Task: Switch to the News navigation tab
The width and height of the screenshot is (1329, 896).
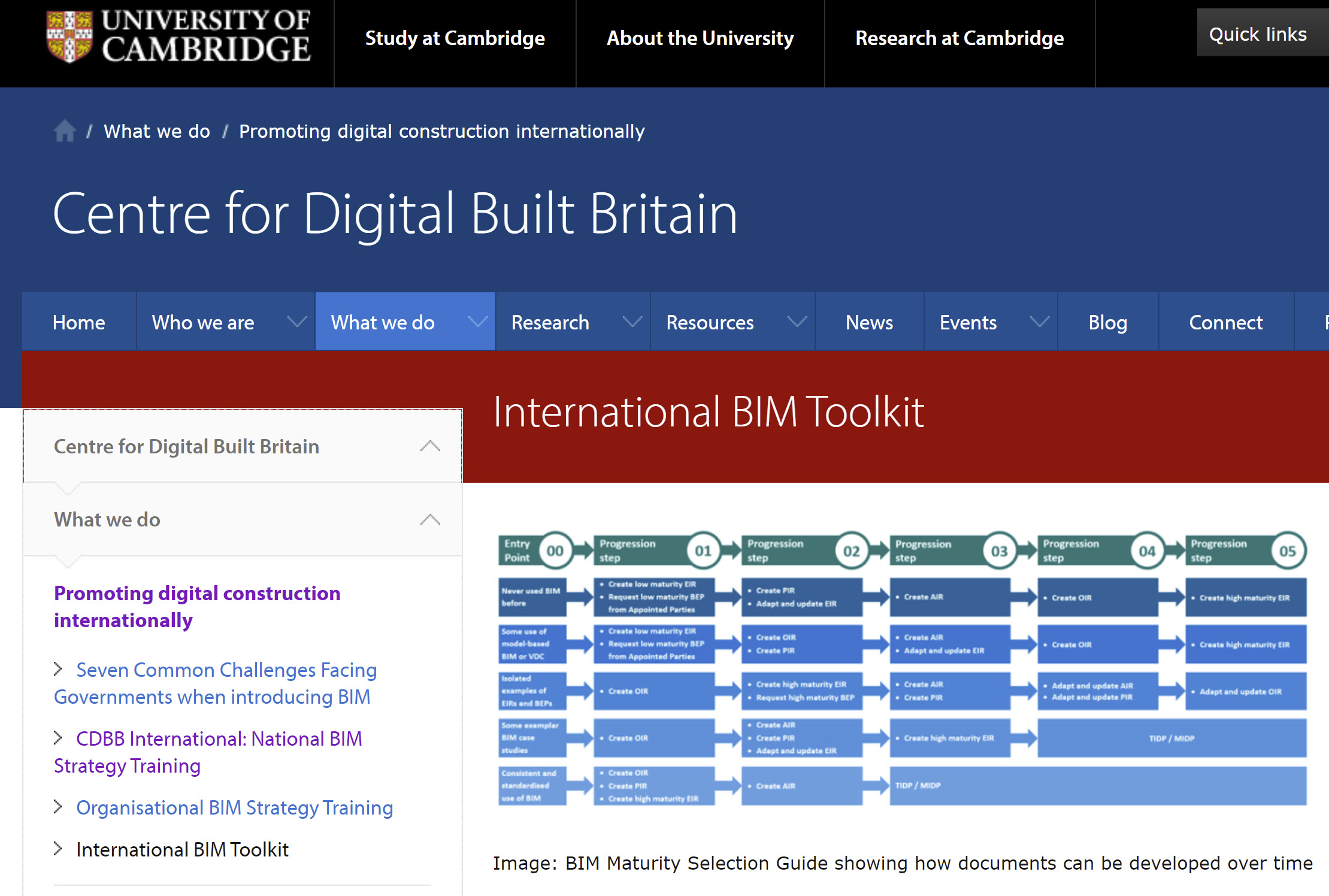Action: click(x=869, y=322)
